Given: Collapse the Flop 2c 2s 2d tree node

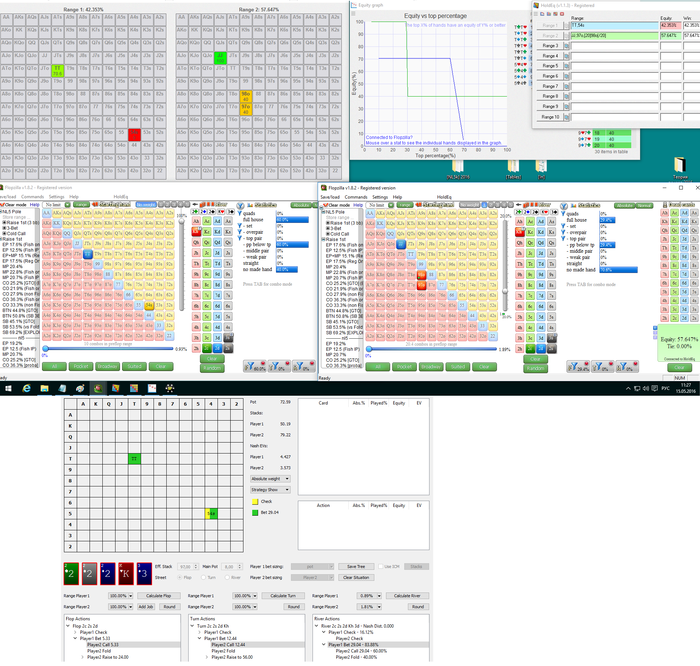Looking at the screenshot, I should click(x=68, y=626).
